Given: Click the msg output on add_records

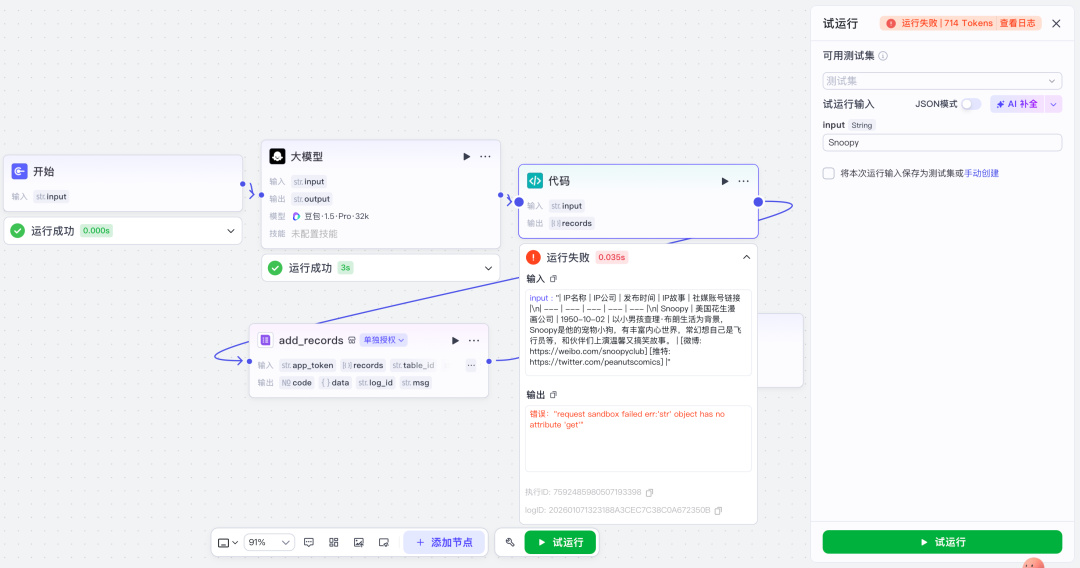Looking at the screenshot, I should [416, 383].
